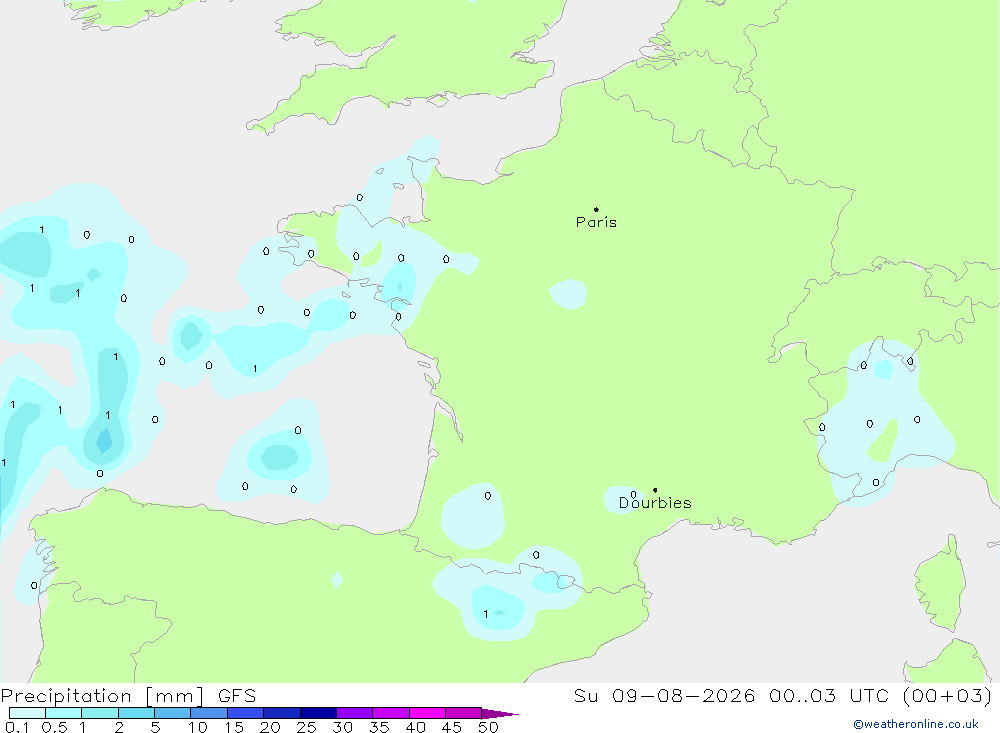This screenshot has width=1000, height=733.
Task: Pick the 30–35 mm violet legend swatch
Action: (x=354, y=713)
